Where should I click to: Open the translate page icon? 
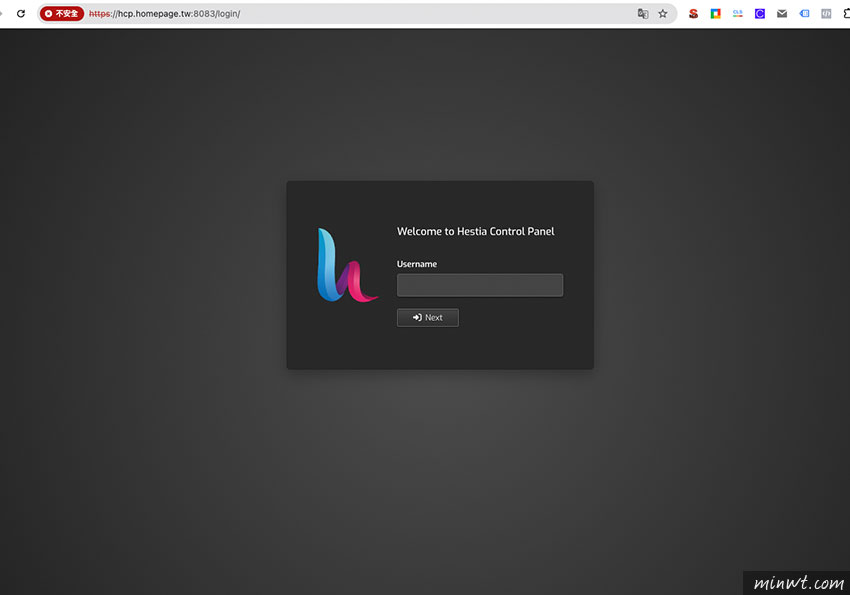(x=643, y=14)
